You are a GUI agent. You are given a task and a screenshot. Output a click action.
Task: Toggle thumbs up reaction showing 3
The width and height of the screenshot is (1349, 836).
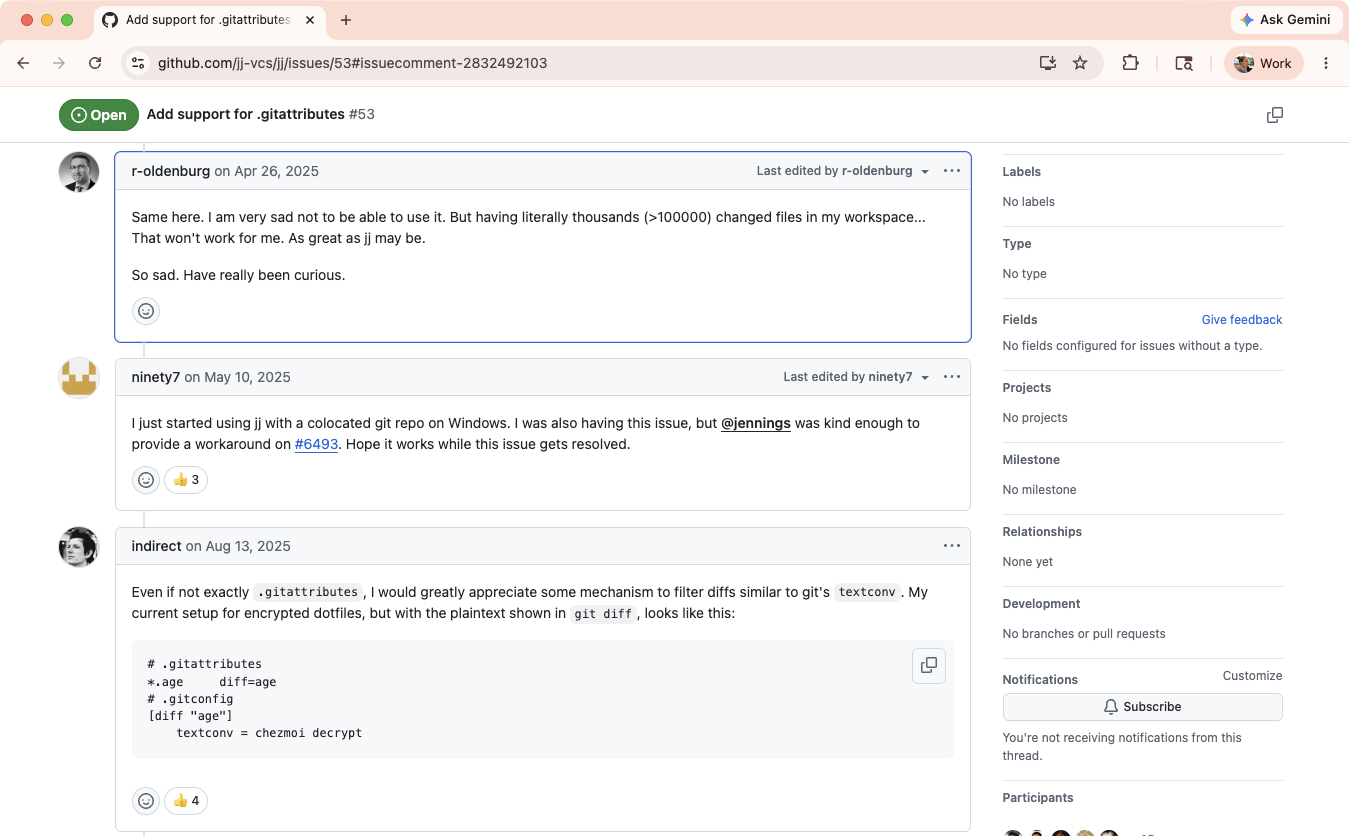point(186,480)
